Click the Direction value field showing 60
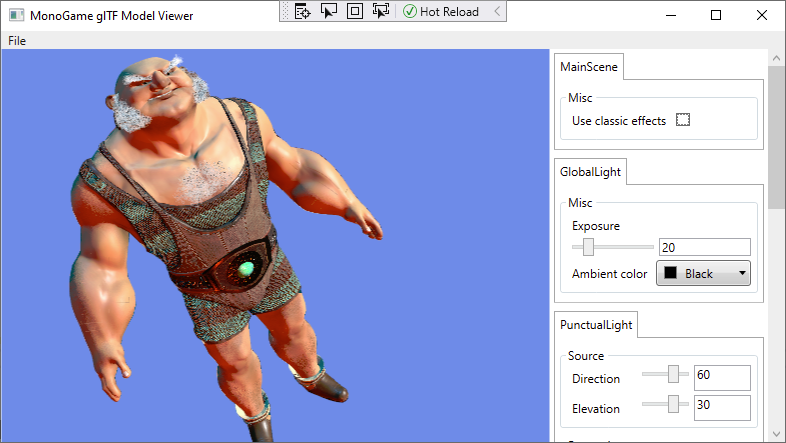 coord(722,377)
